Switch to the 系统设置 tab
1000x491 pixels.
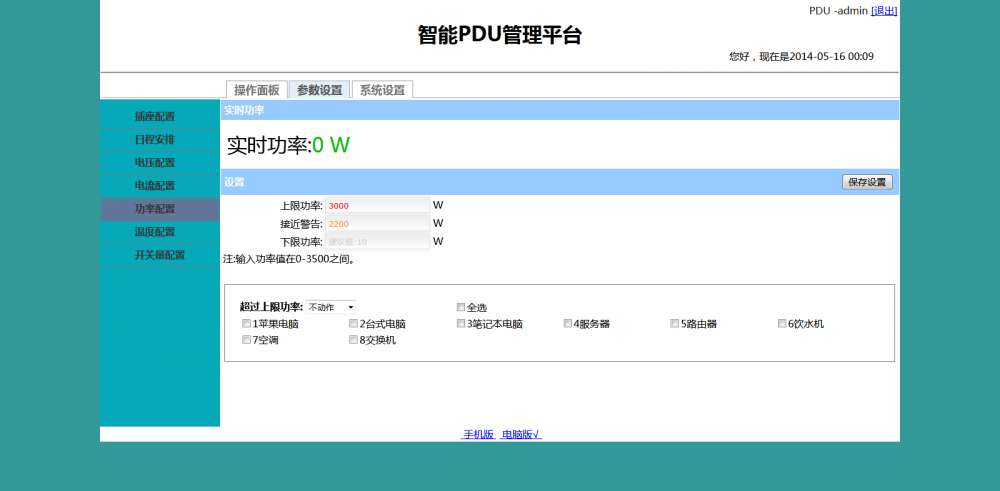(x=382, y=90)
